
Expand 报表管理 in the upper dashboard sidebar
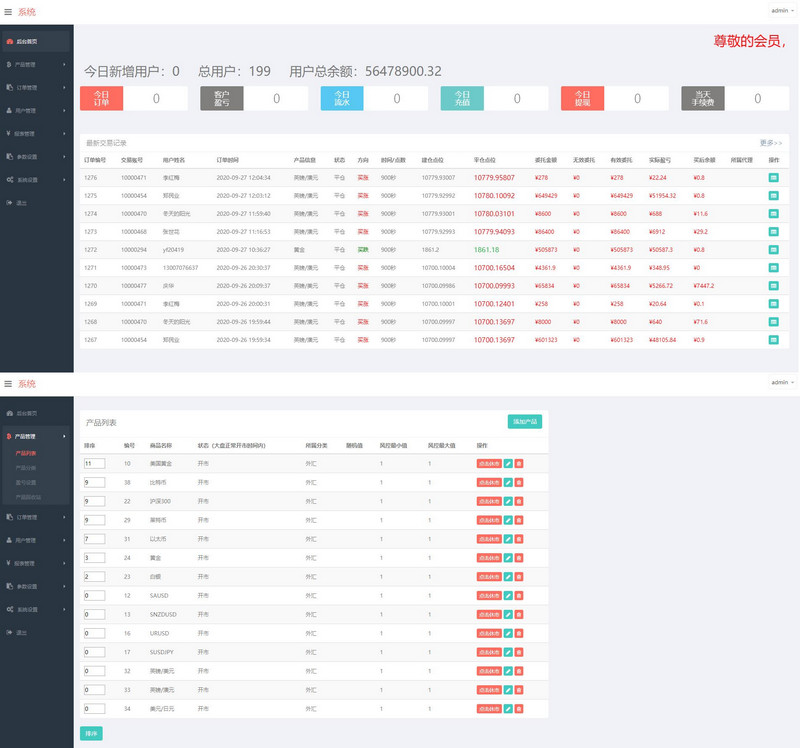point(36,134)
